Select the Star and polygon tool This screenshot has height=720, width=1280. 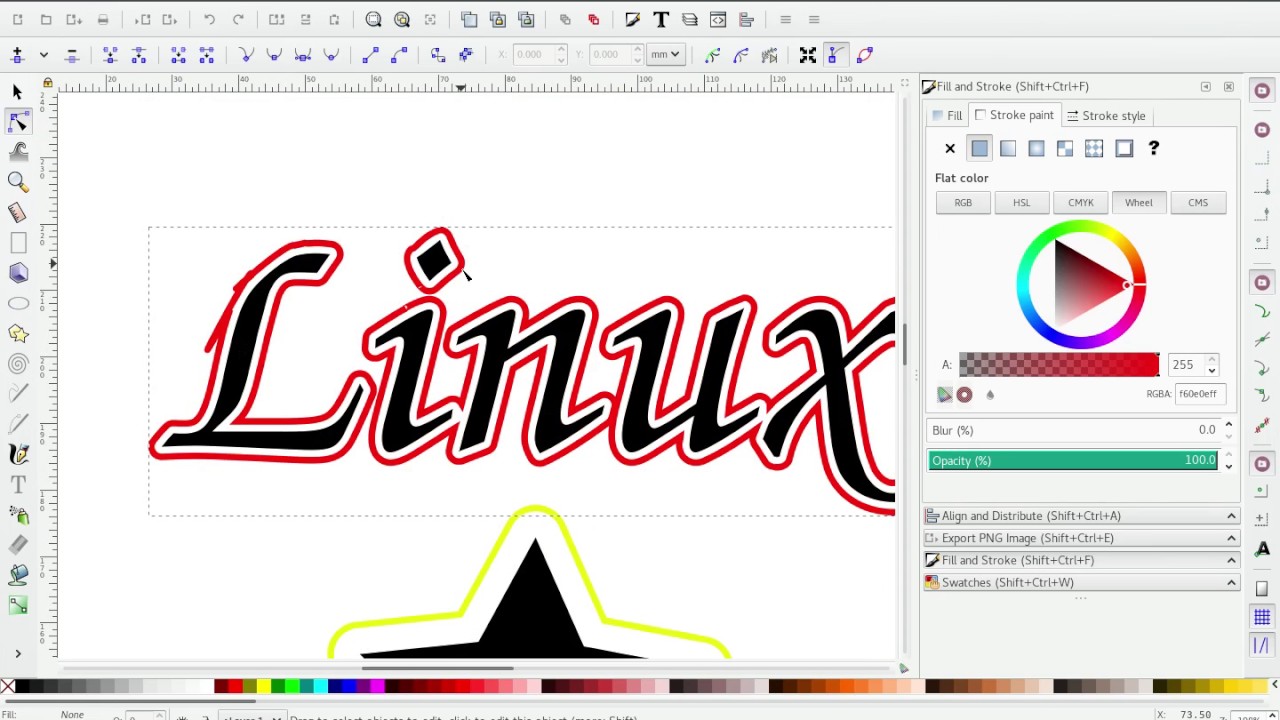[18, 334]
